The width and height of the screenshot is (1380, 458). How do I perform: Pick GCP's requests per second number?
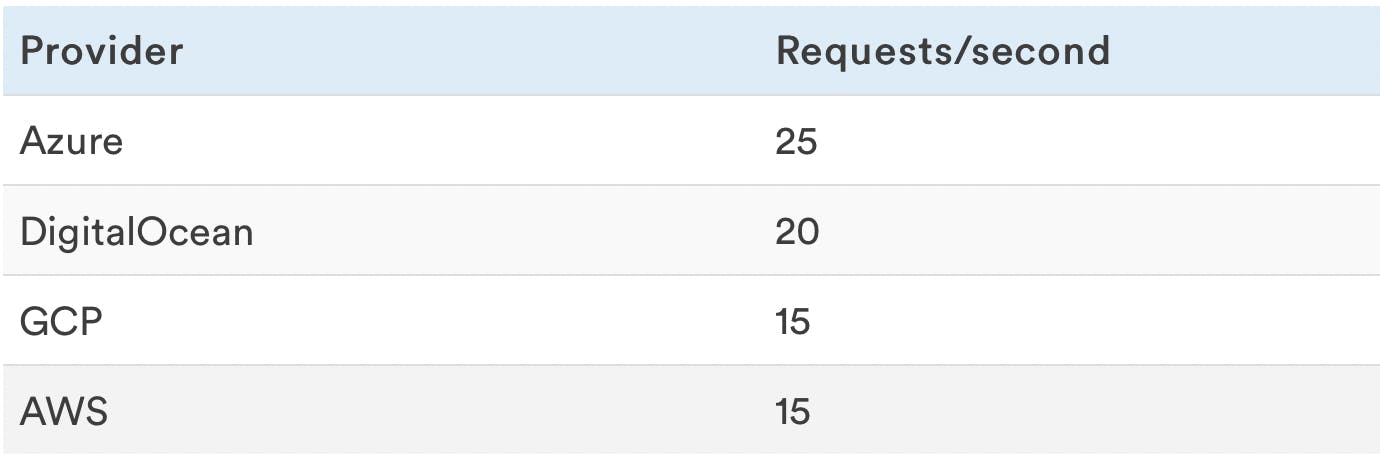coord(793,321)
